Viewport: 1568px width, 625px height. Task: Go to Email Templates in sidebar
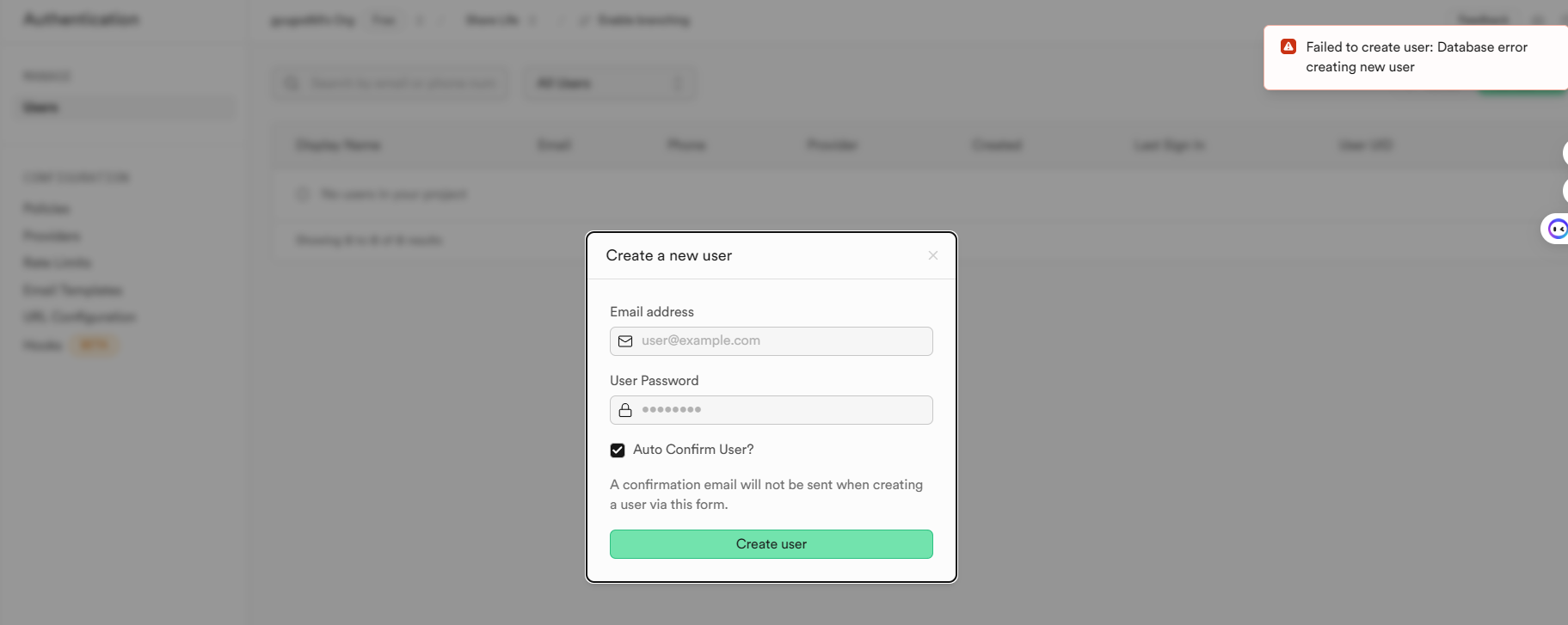[72, 291]
